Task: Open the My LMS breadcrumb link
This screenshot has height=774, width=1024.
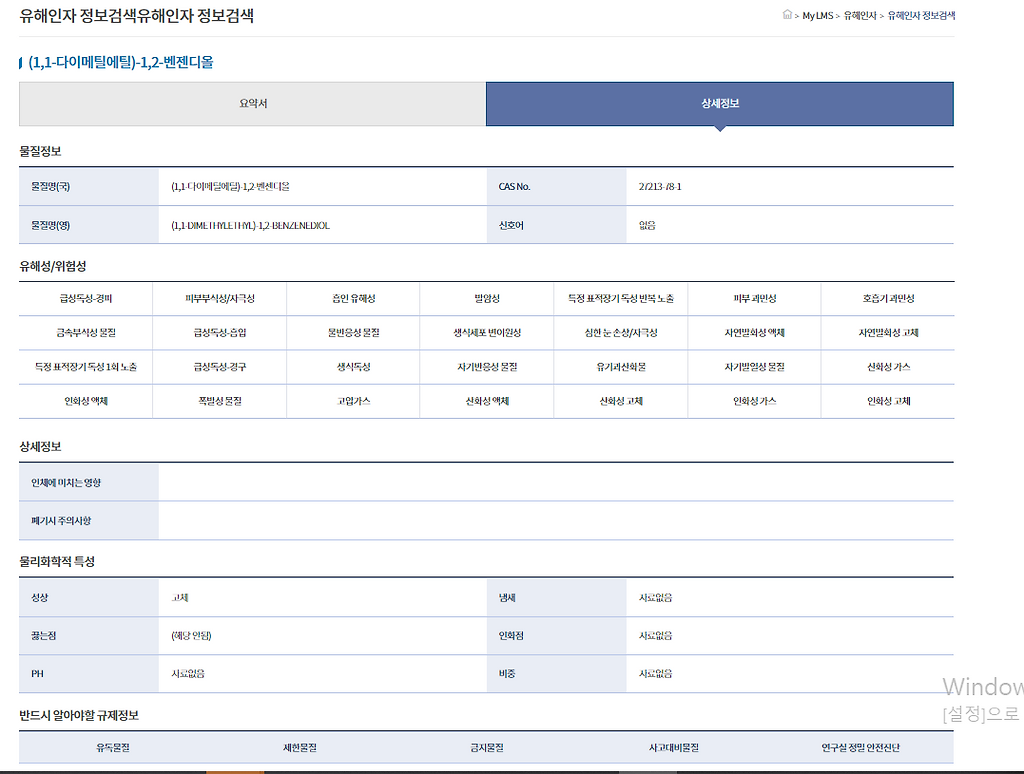Action: [x=818, y=16]
